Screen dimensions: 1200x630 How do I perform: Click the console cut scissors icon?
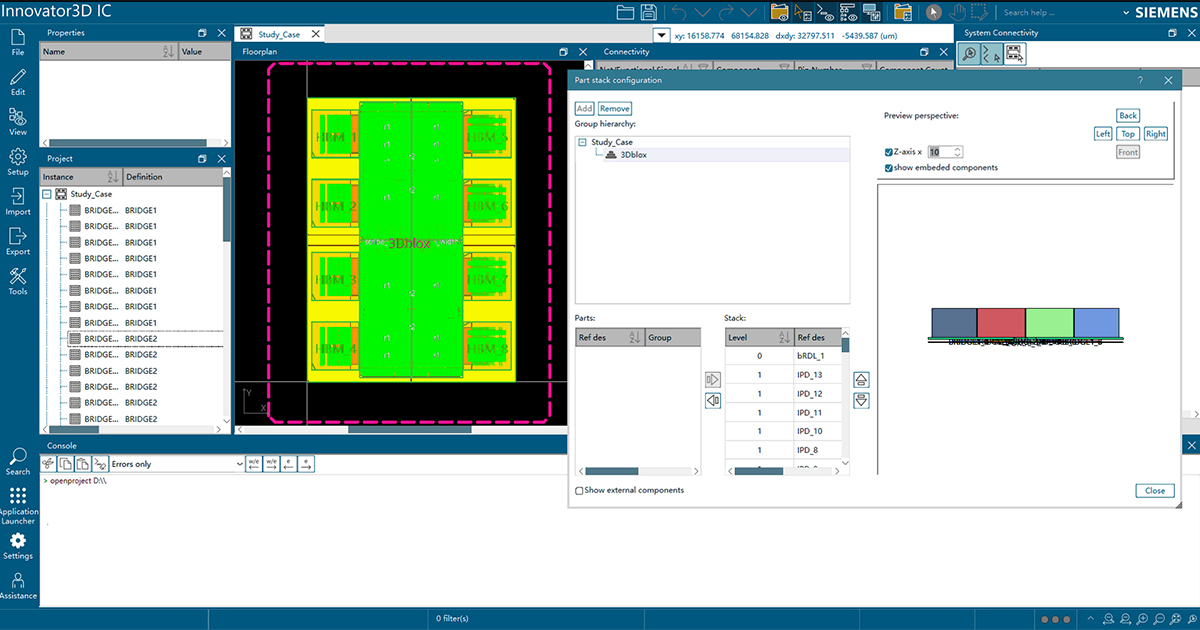pos(49,464)
